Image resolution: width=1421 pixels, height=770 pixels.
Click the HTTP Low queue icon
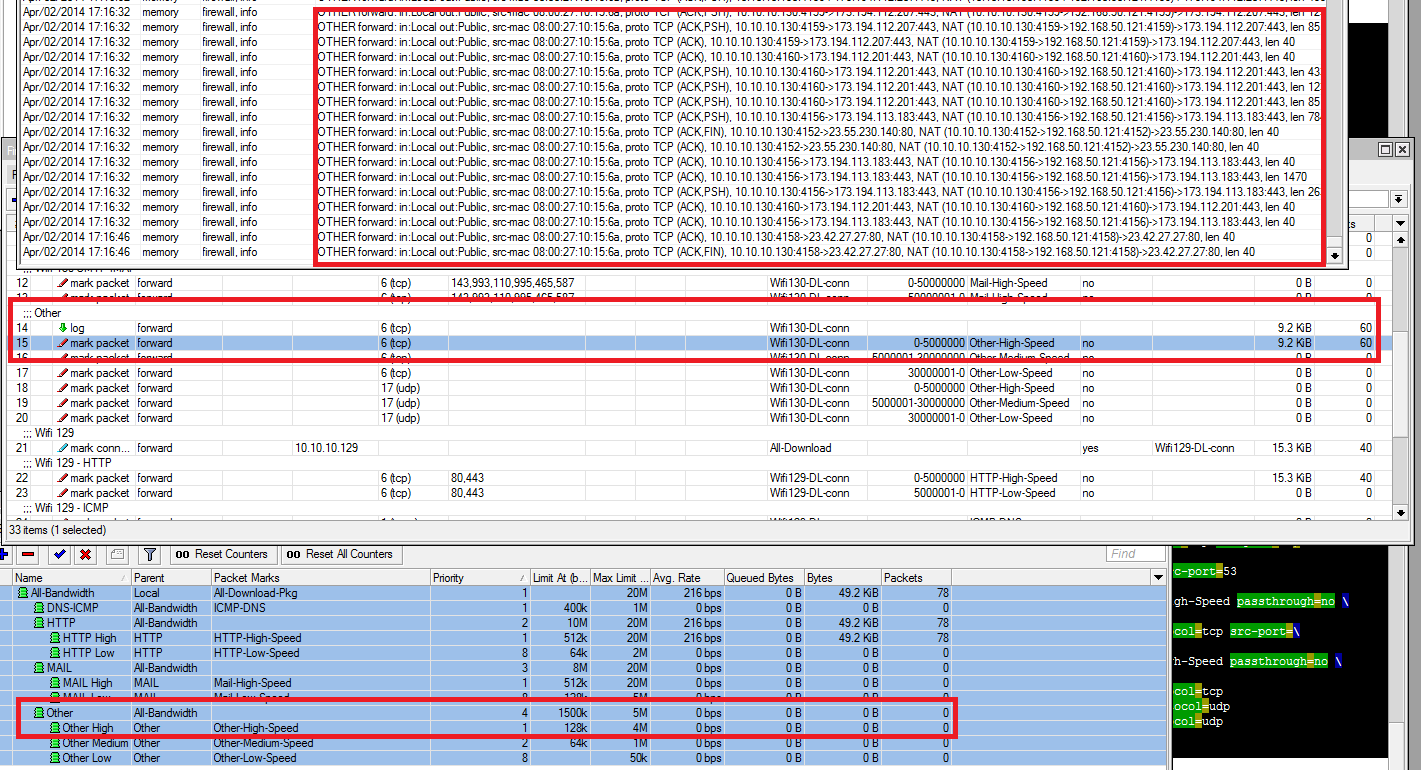tap(55, 653)
